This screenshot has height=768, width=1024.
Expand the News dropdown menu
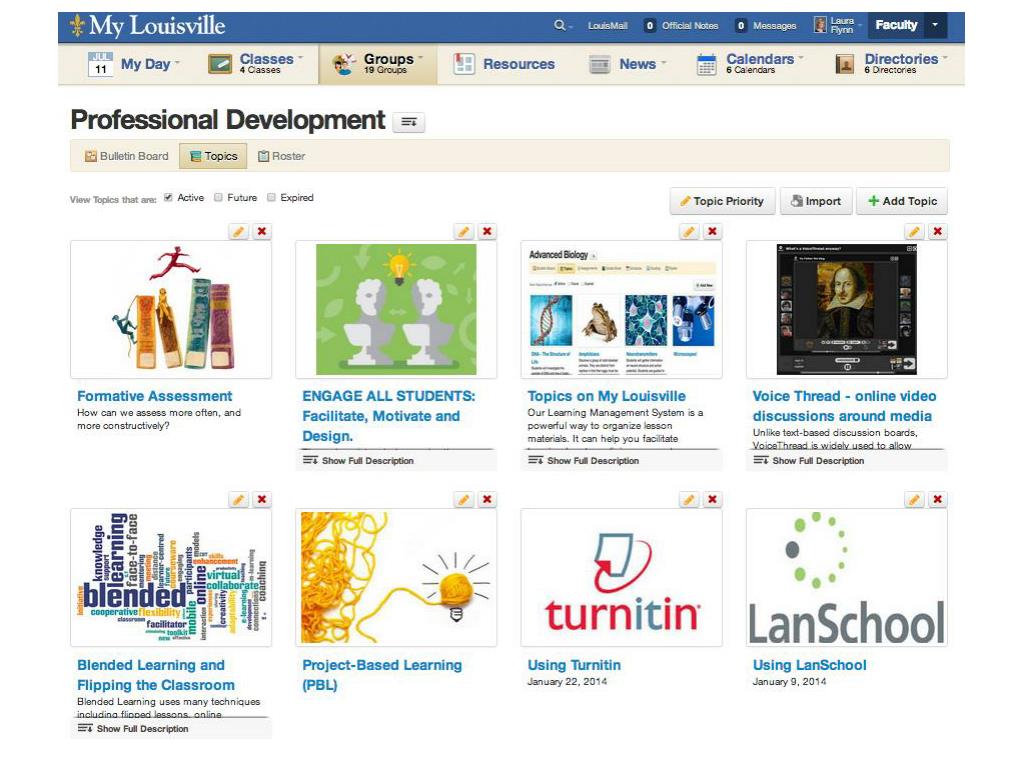point(664,63)
